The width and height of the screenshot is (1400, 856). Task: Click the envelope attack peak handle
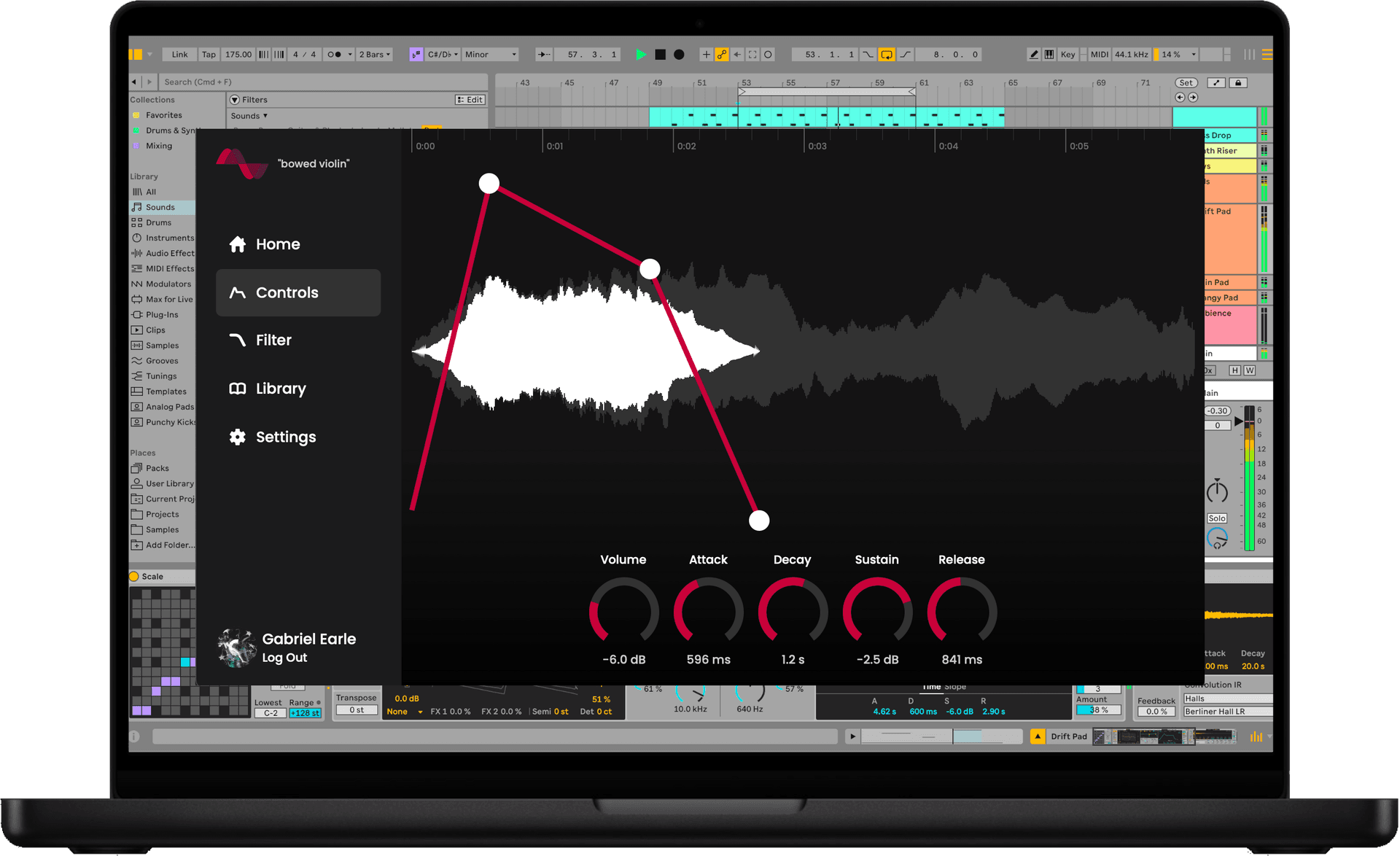(x=489, y=183)
